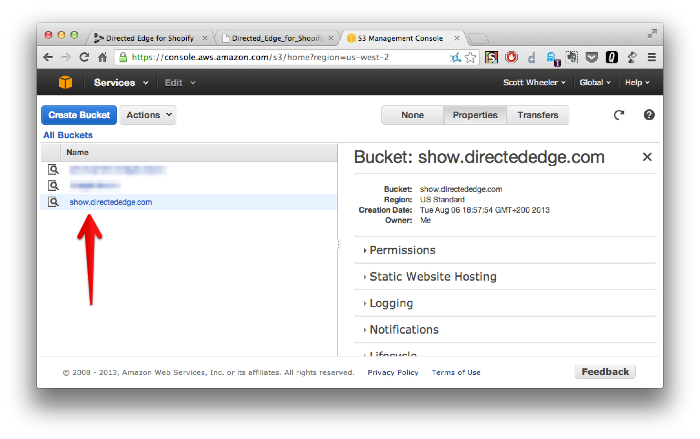This screenshot has width=700, height=439.
Task: Reload the page with the browser refresh icon
Action: [x=84, y=57]
